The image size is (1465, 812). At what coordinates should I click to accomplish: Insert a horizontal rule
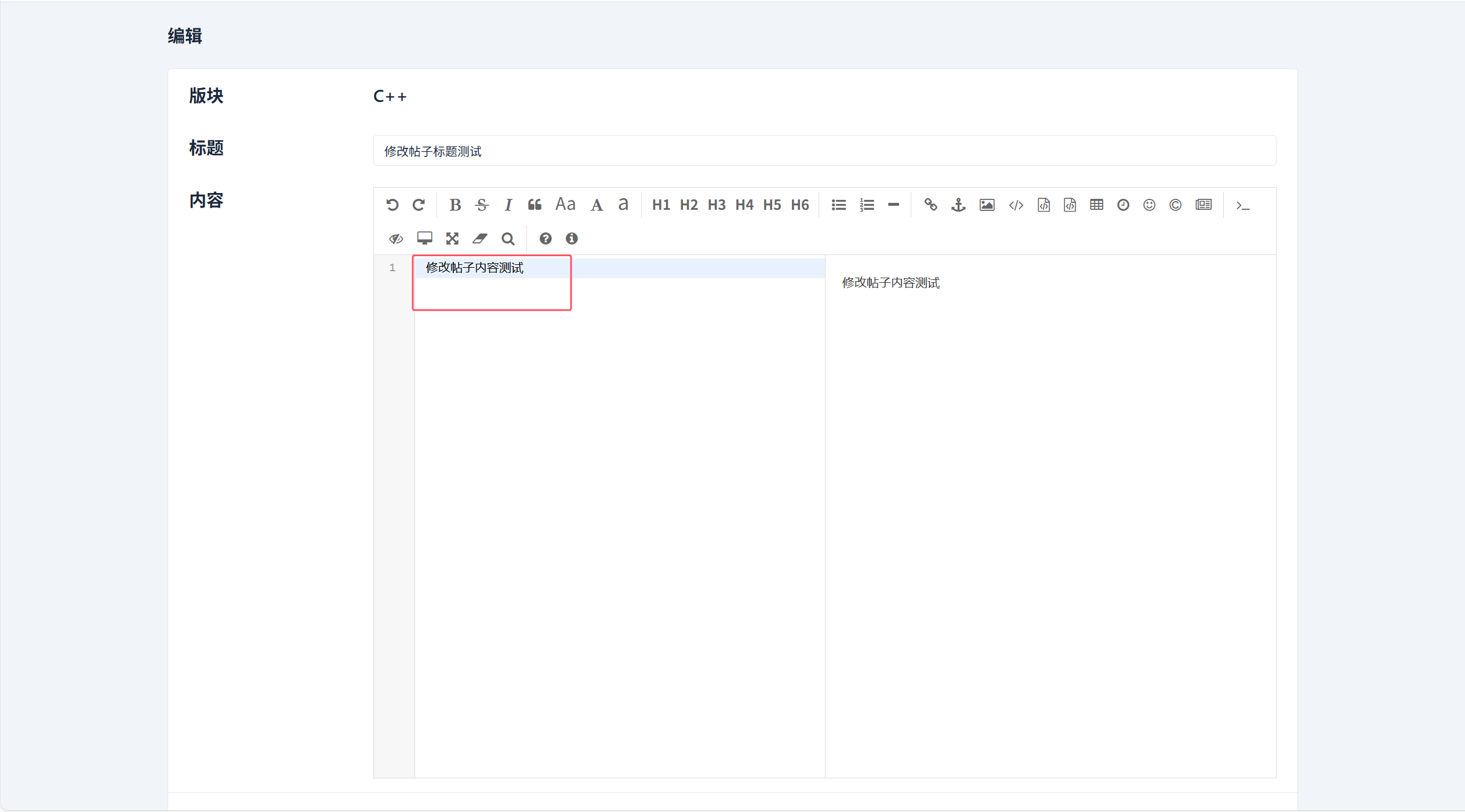pyautogui.click(x=893, y=205)
